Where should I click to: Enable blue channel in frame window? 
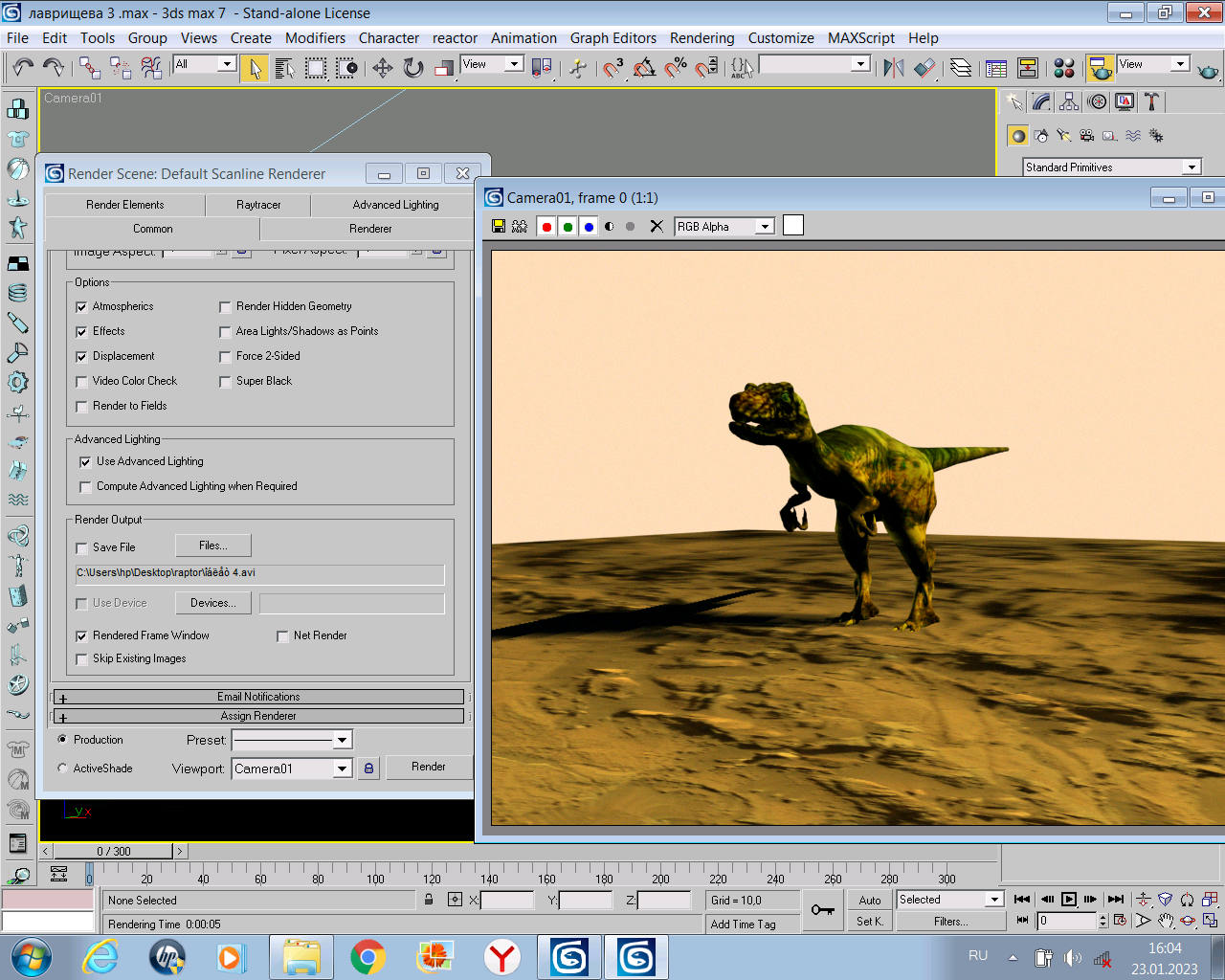(x=589, y=227)
